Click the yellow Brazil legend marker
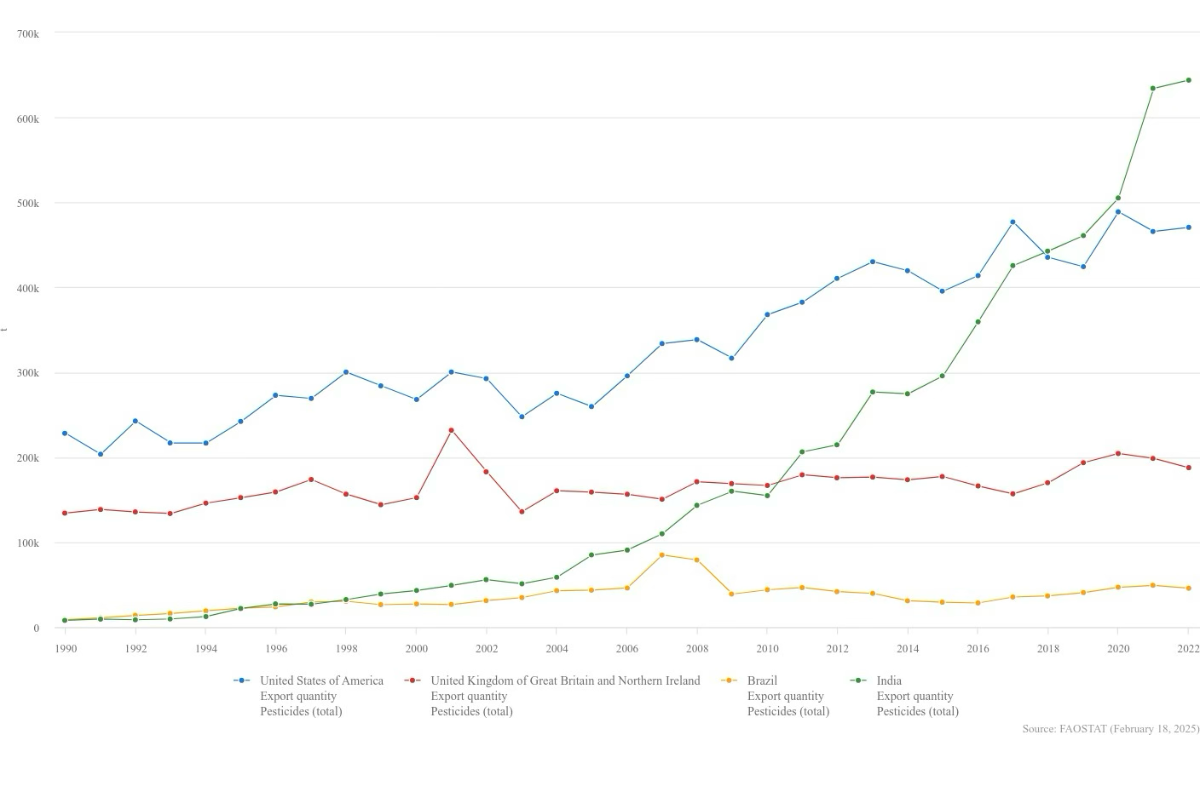The image size is (1200, 800). tap(729, 681)
